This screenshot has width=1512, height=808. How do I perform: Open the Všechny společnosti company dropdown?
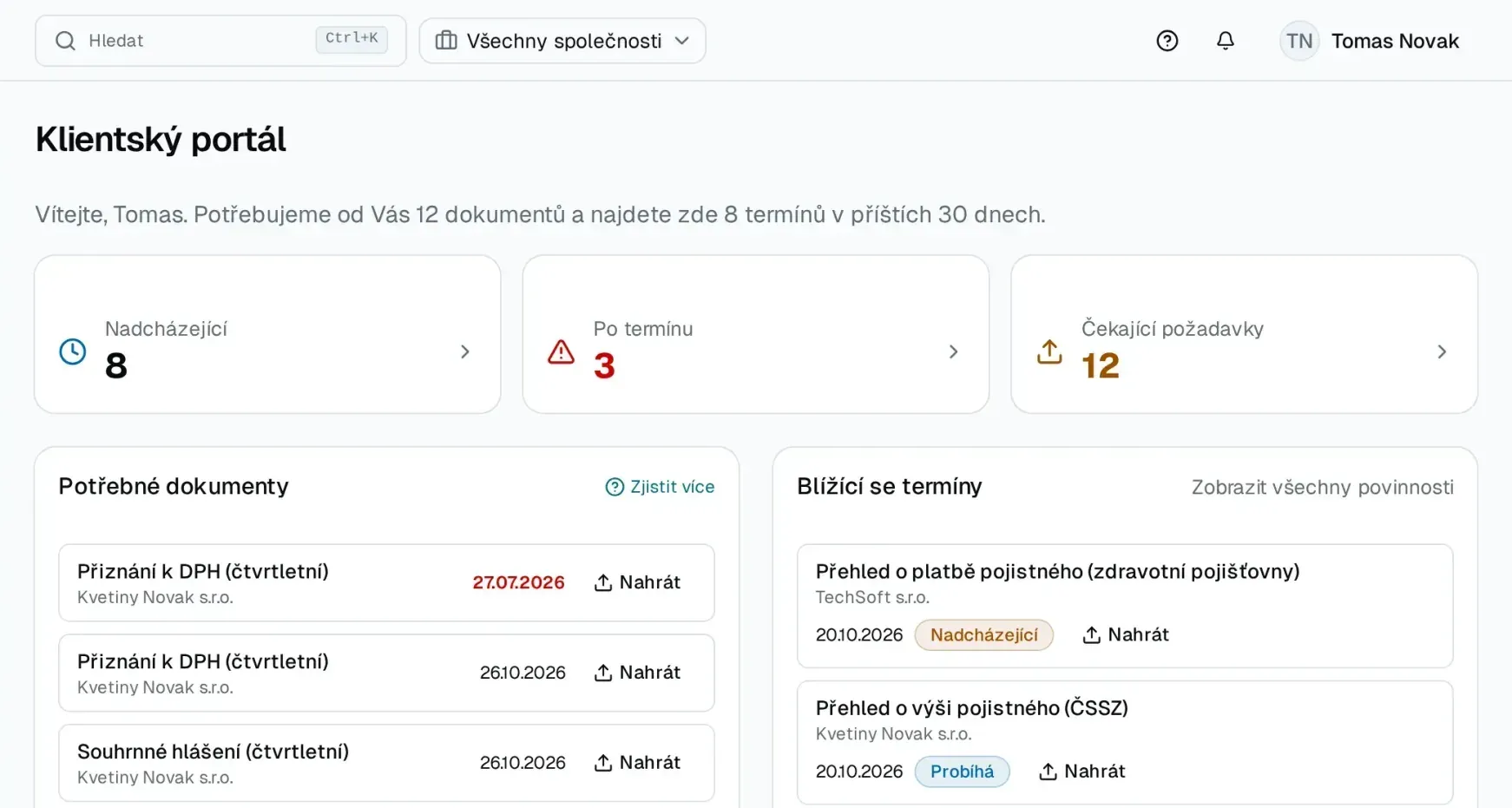coord(562,41)
